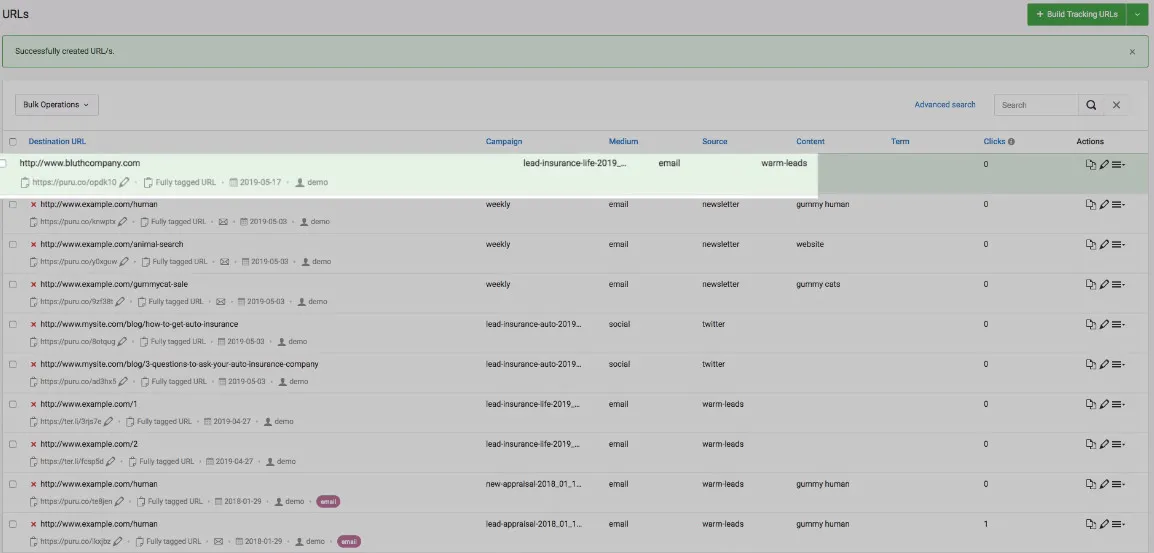
Task: Copy the bluthcompany.com row via Actions icon
Action: click(x=1091, y=164)
